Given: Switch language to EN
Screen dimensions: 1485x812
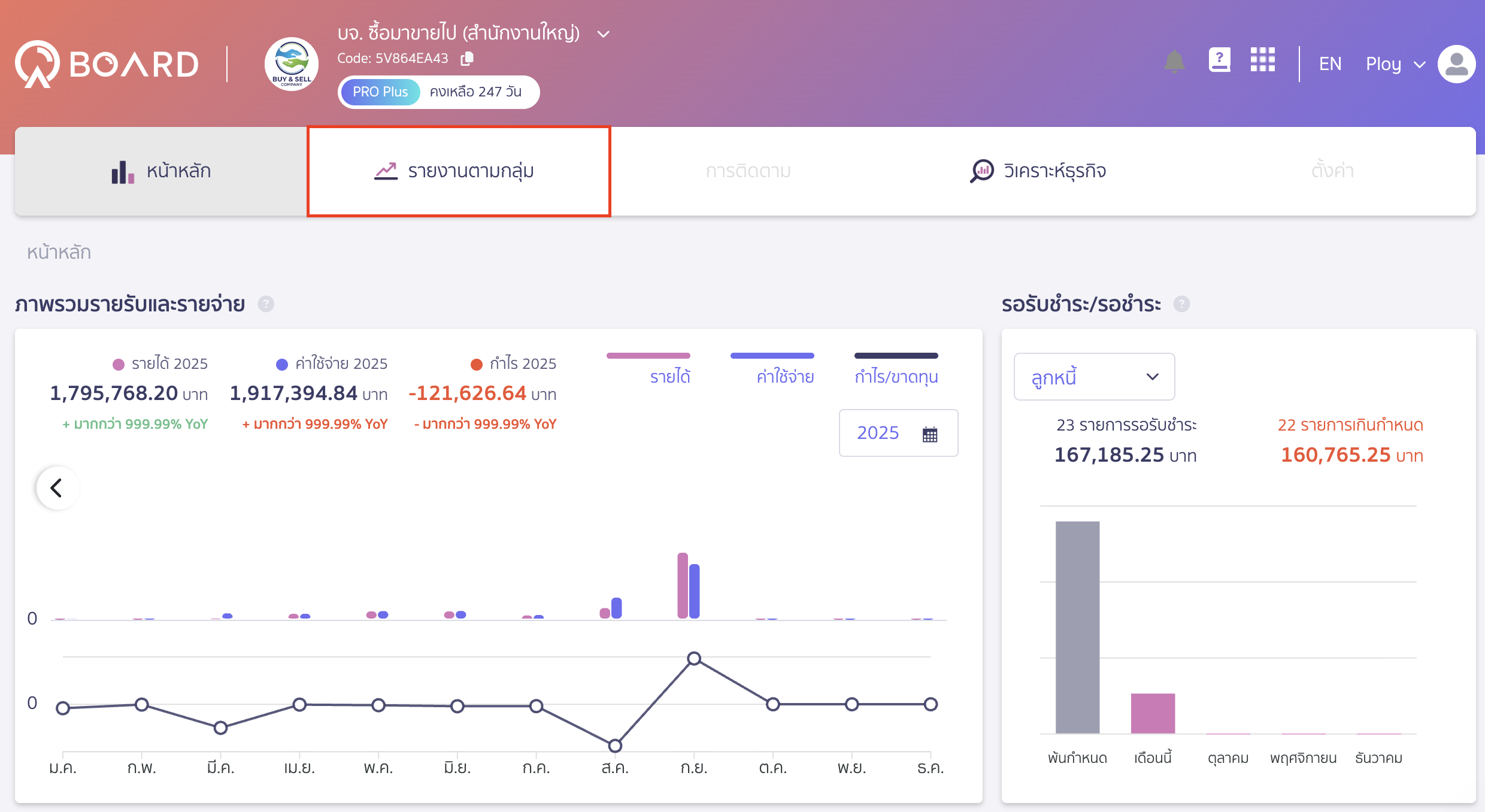Looking at the screenshot, I should tap(1331, 63).
